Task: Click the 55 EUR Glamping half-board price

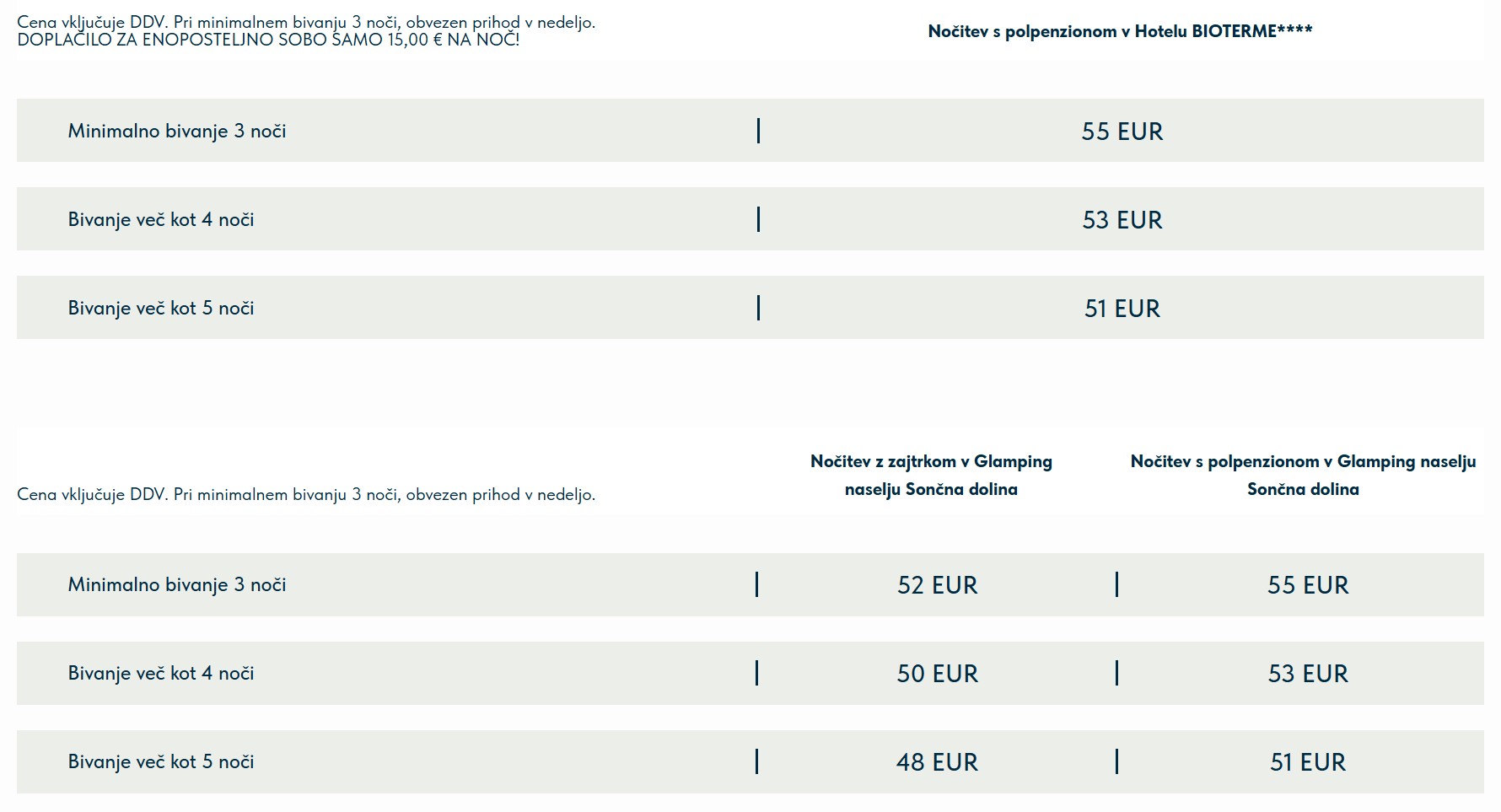Action: [x=1308, y=585]
